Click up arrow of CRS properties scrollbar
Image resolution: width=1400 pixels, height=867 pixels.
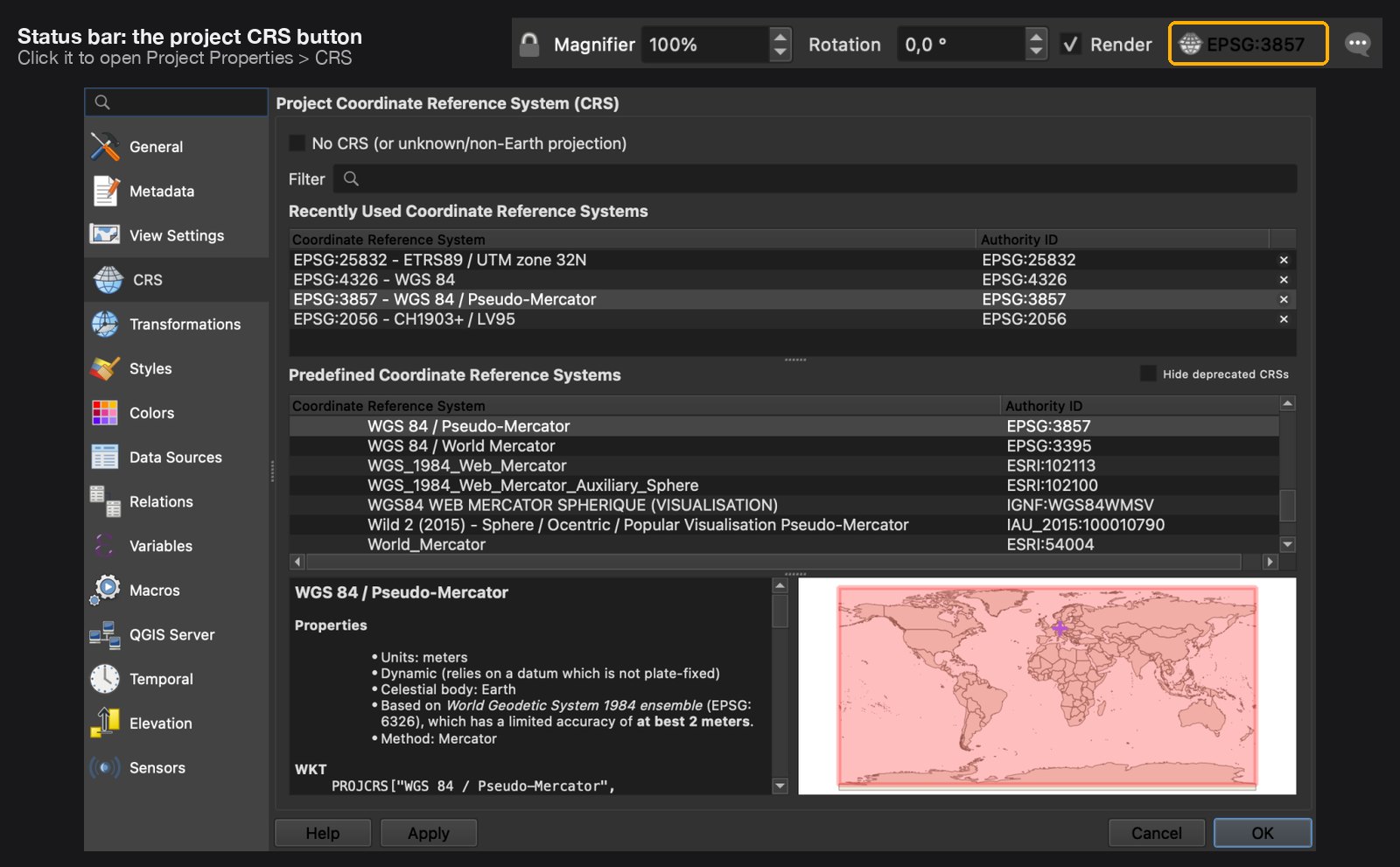[780, 585]
